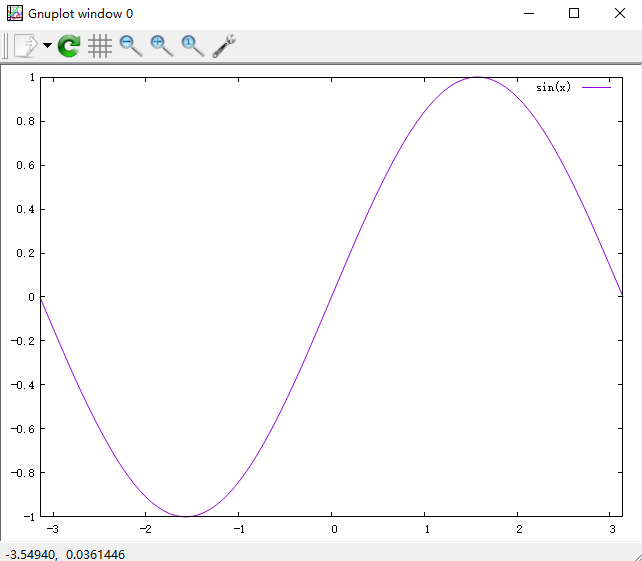
Task: Click the x-axis tick label 0
Action: pos(333,529)
